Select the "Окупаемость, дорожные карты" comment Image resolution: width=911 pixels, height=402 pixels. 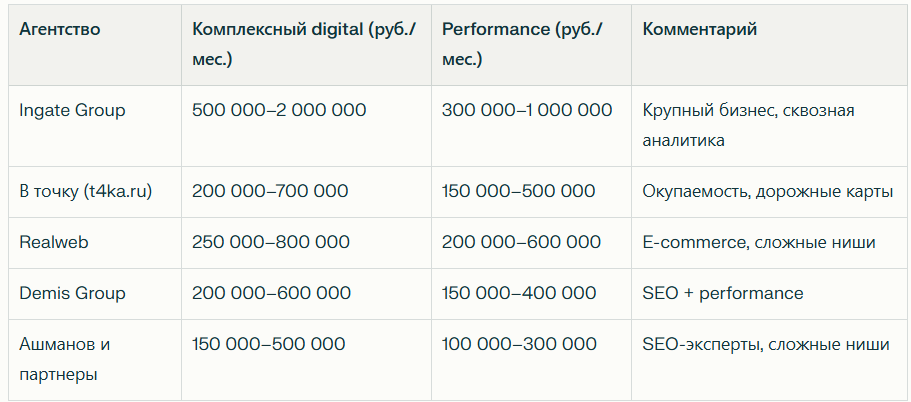767,191
